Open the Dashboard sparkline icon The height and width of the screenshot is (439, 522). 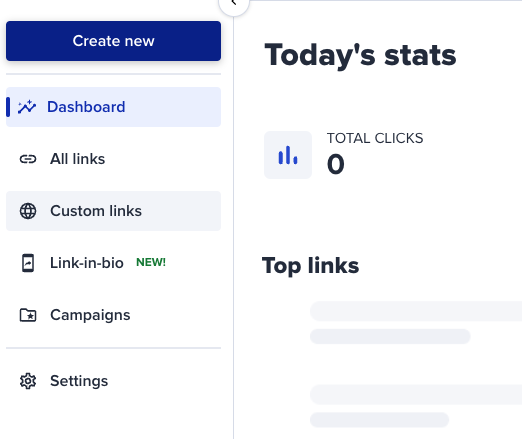click(x=27, y=107)
